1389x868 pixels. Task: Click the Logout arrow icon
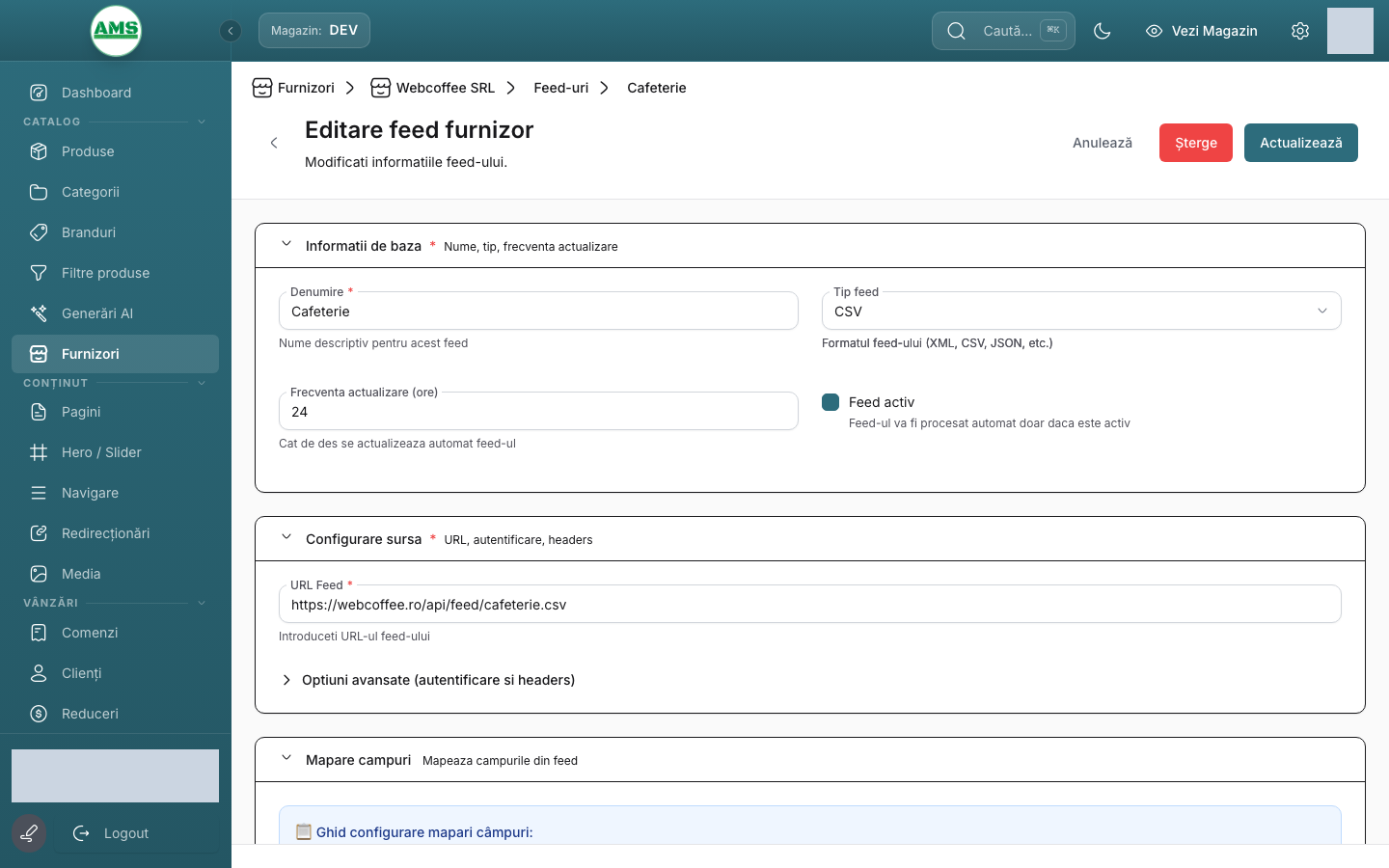click(x=81, y=833)
